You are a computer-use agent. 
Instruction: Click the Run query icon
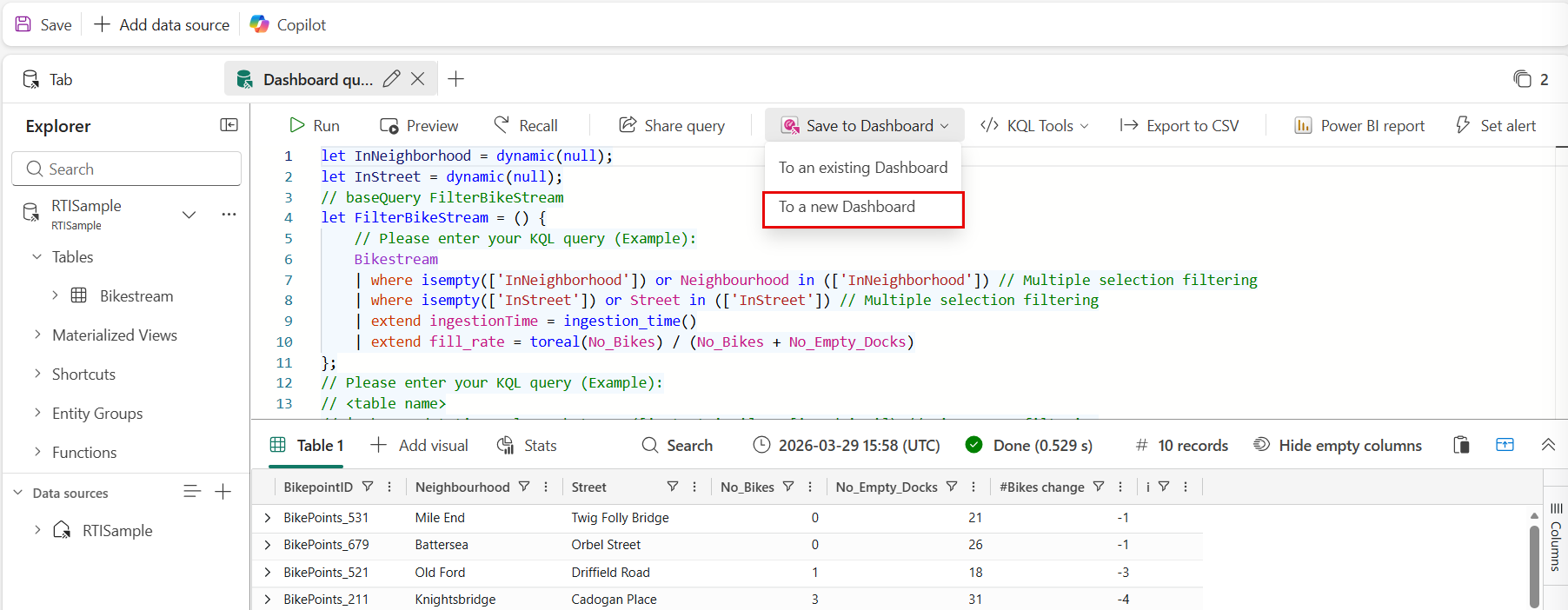tap(297, 126)
